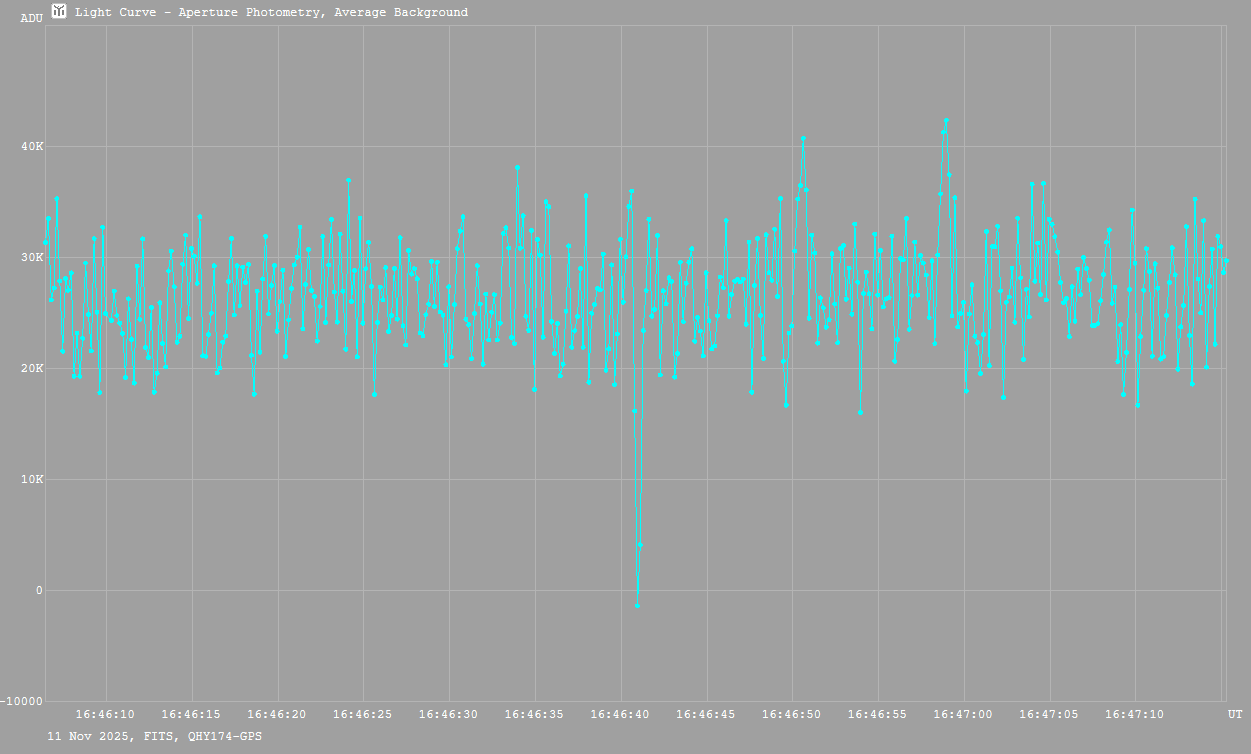Click the app icon beside the Light Curve title

tap(59, 12)
